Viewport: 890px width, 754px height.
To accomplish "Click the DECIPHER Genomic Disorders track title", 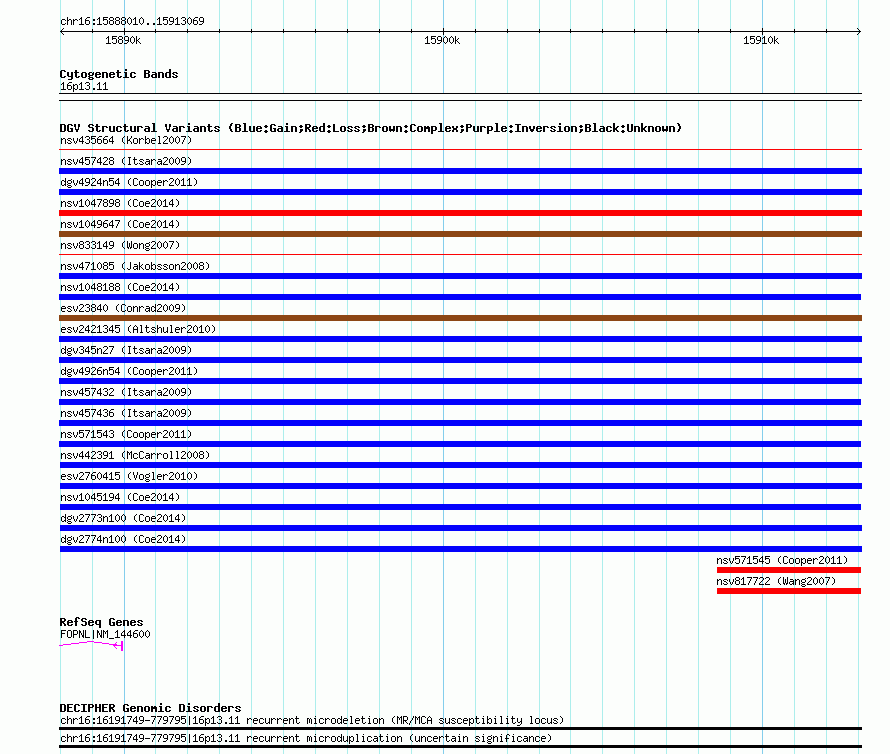I will pos(150,708).
